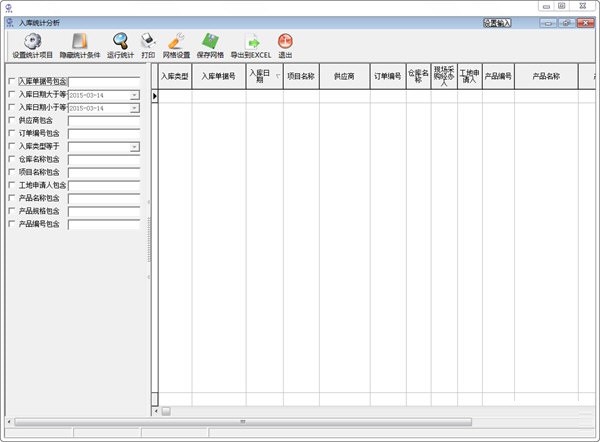Click the 打印 print icon

click(x=148, y=46)
